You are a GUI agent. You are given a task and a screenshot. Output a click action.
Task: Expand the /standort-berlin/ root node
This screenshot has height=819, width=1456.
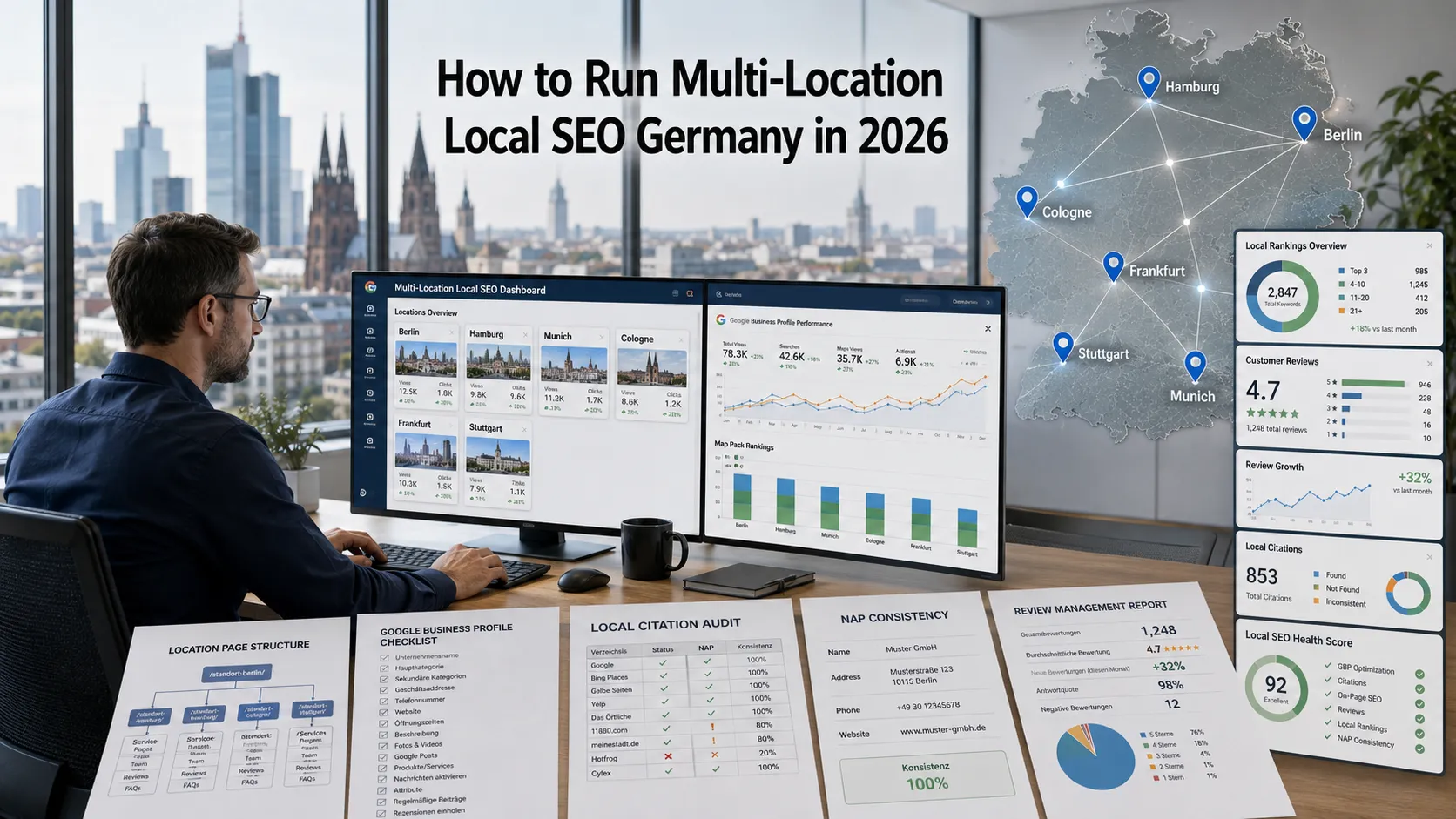click(x=239, y=673)
